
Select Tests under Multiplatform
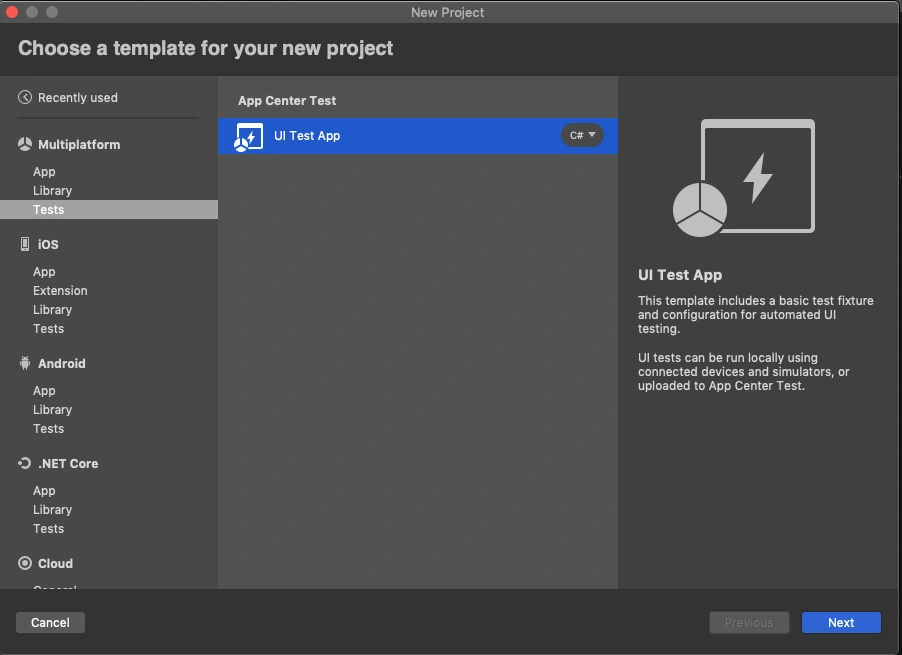tap(109, 209)
